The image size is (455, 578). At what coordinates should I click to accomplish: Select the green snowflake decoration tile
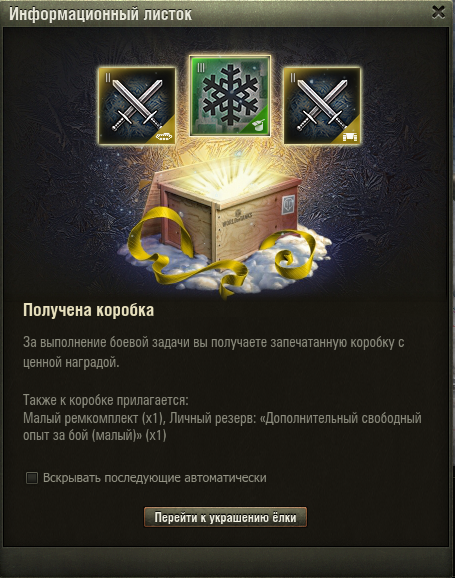pos(230,96)
